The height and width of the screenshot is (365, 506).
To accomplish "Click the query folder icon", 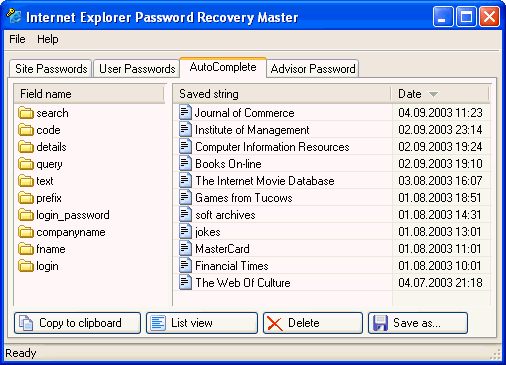I will tap(26, 164).
